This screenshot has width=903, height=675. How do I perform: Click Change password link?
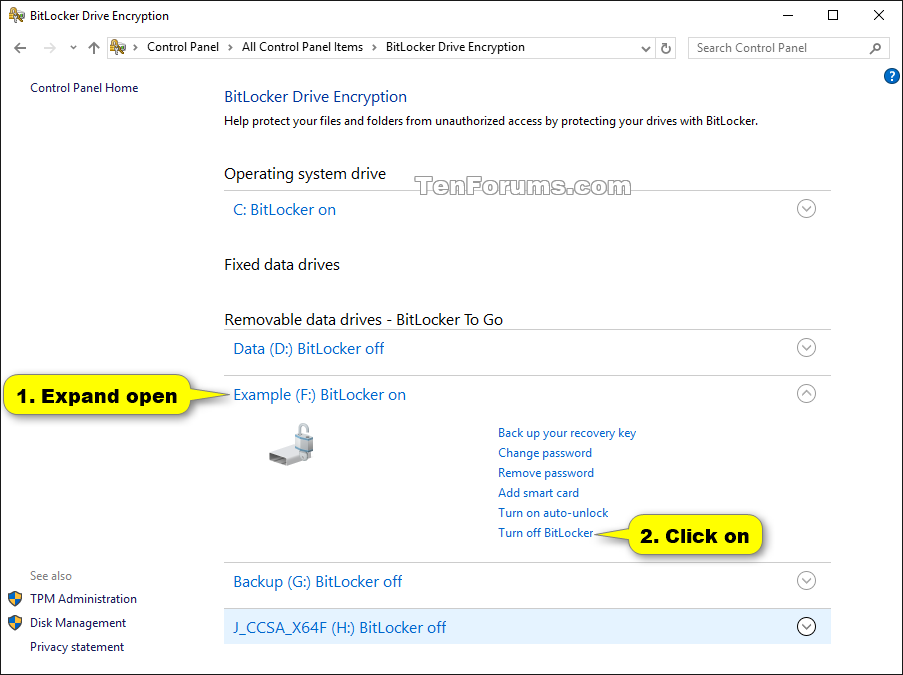click(x=545, y=453)
